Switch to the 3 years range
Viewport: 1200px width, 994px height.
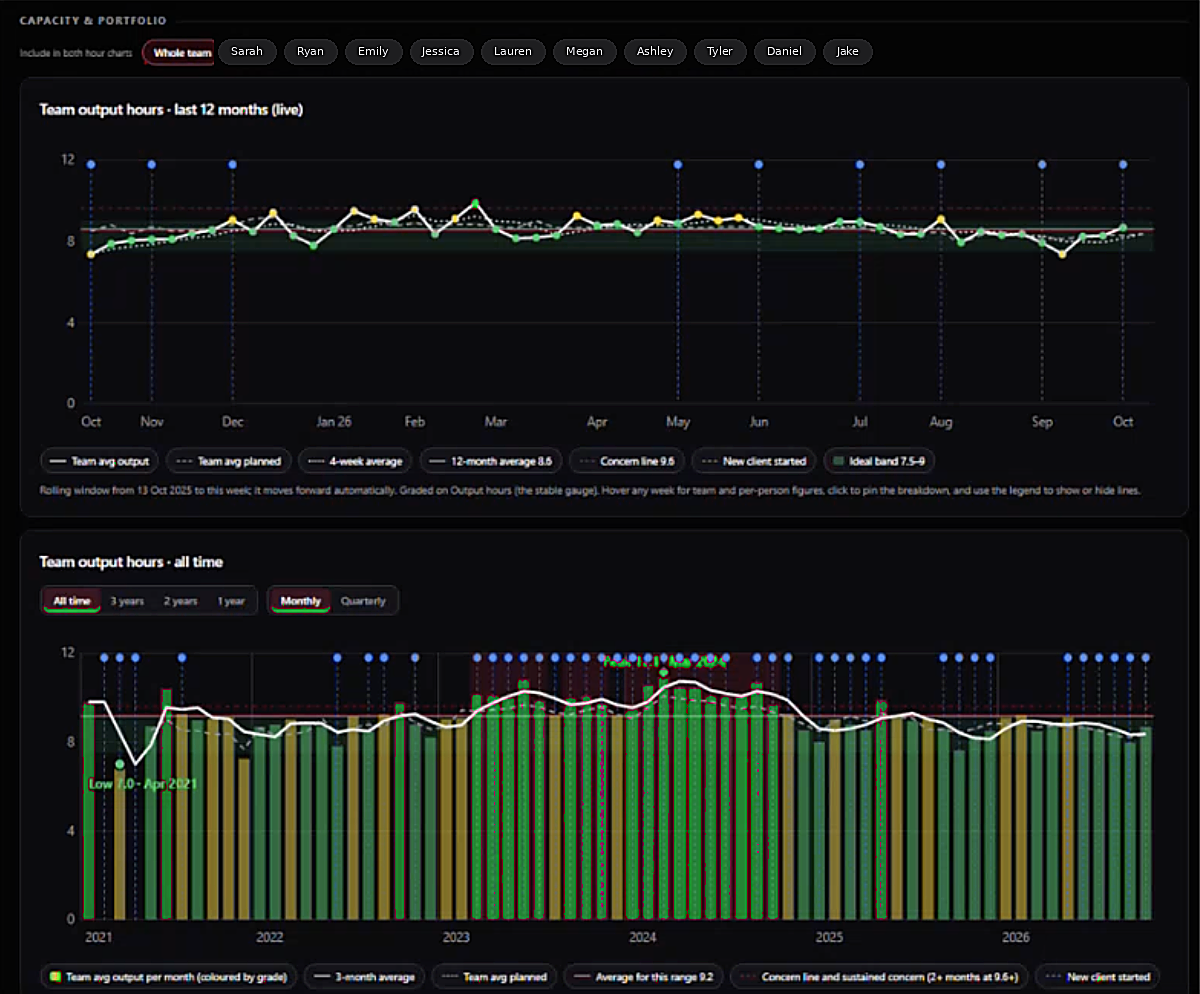127,601
